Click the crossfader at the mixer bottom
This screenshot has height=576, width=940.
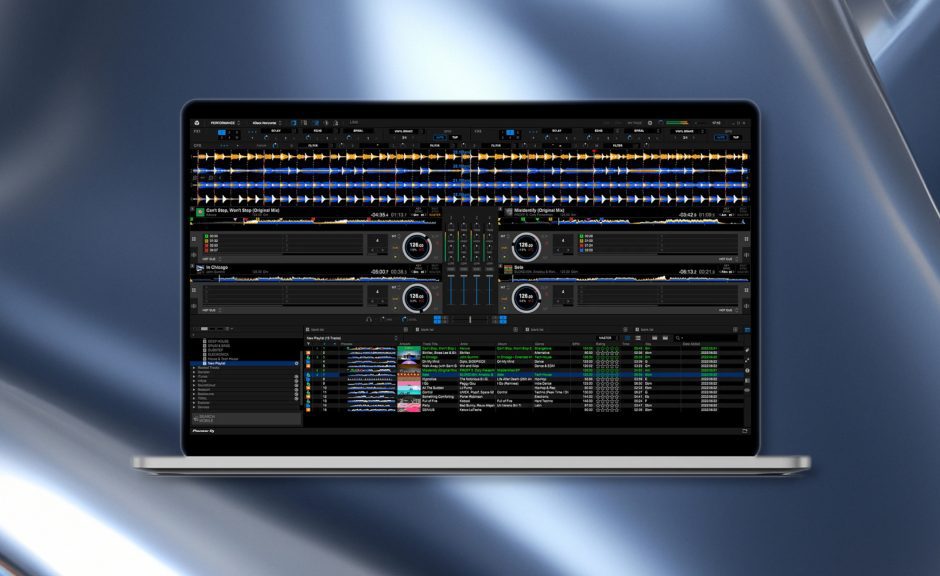click(470, 318)
